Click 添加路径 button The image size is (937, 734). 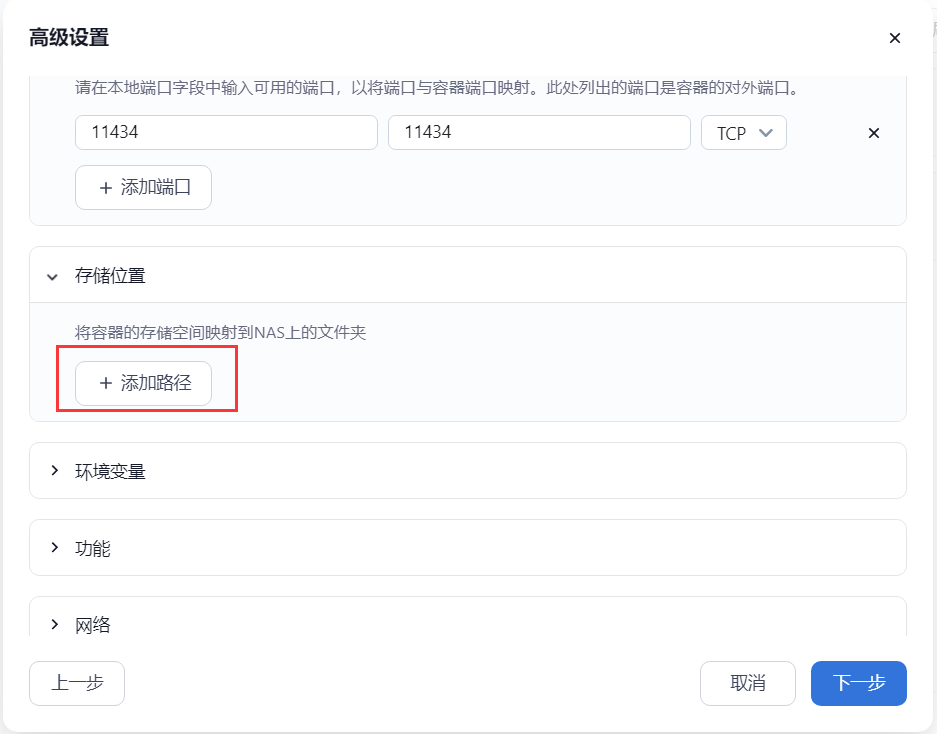pyautogui.click(x=143, y=383)
